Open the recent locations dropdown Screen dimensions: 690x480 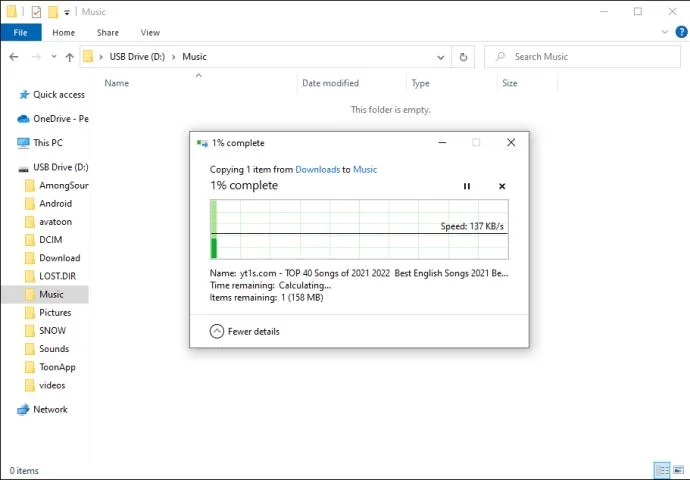(54, 57)
